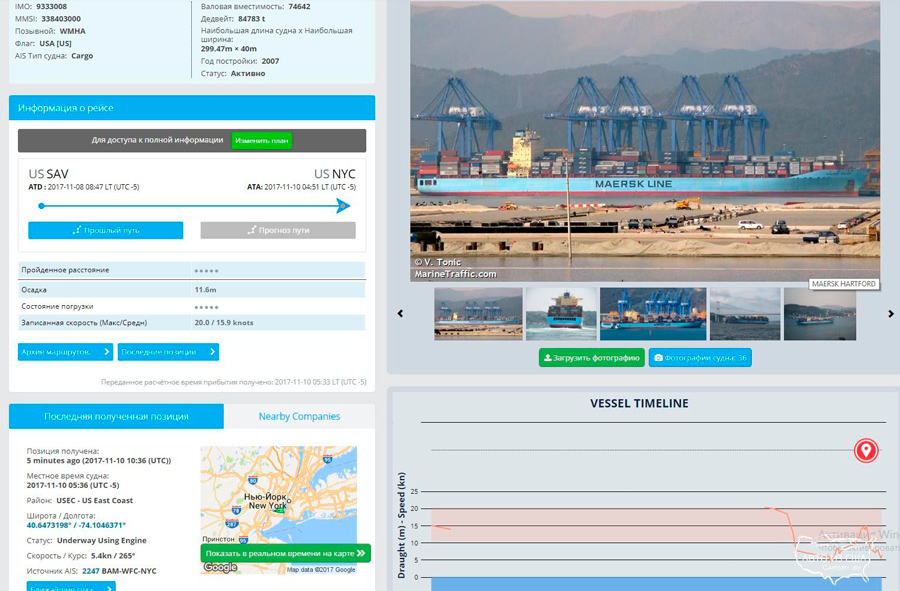Screen dimensions: 900x591
Task: Click the deadweight value 84783 t
Action: pos(251,18)
